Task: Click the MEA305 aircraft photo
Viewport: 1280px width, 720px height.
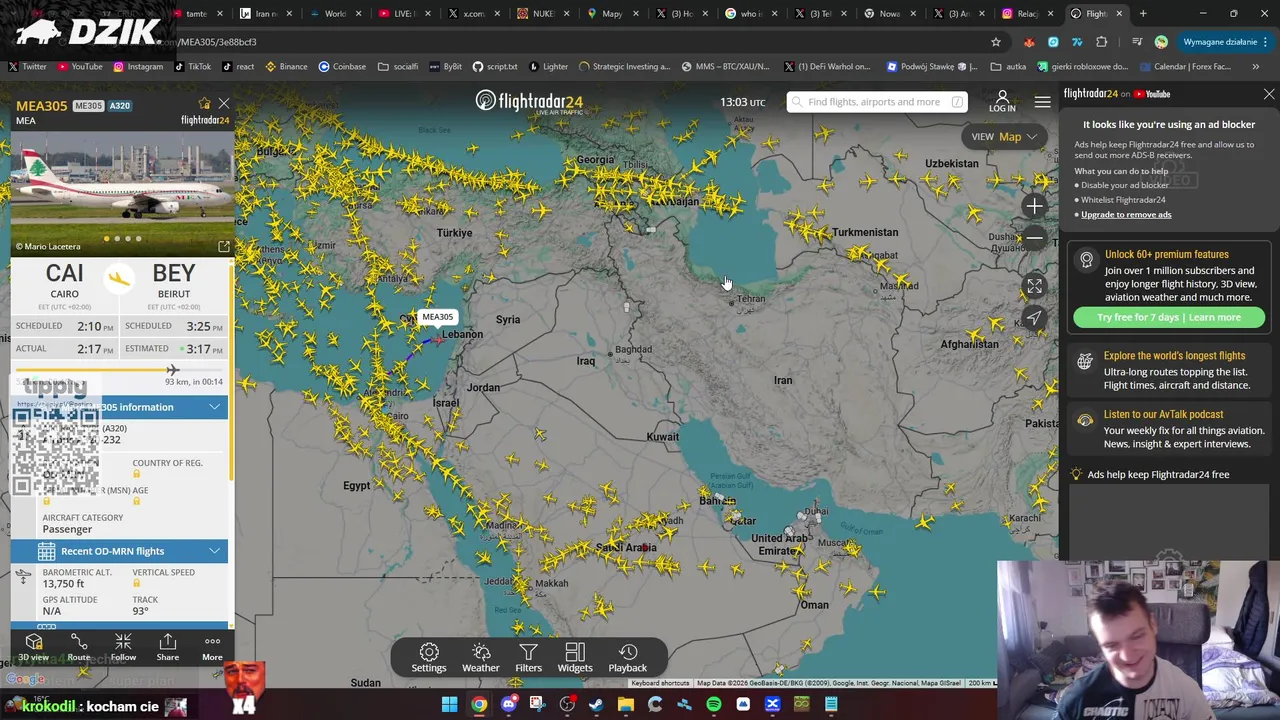Action: click(122, 192)
